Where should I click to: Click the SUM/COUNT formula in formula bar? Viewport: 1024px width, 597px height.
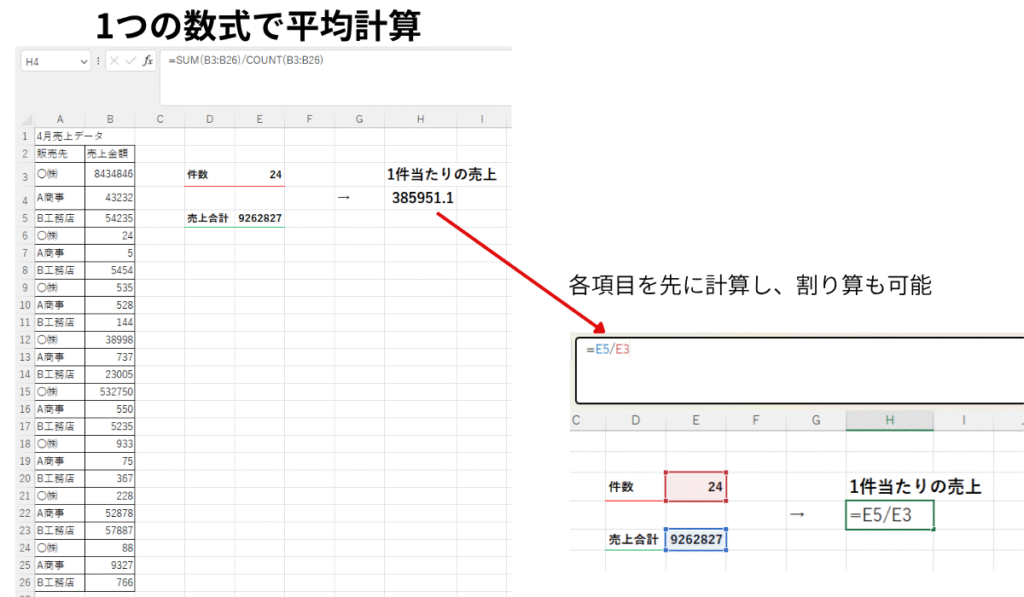[x=246, y=61]
